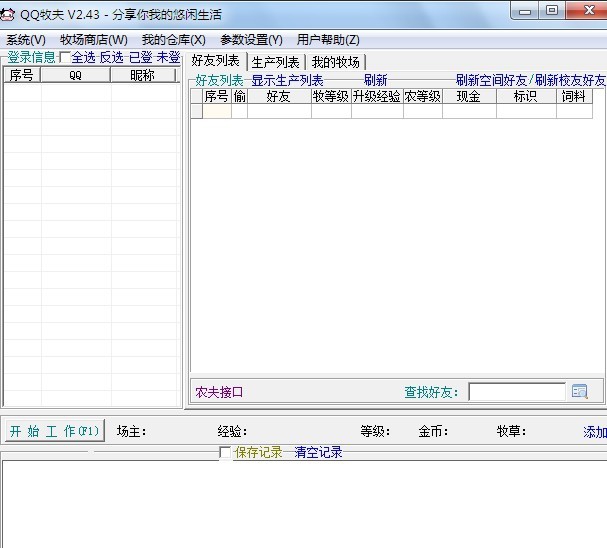Click the 牧等级 column header
Image resolution: width=607 pixels, height=548 pixels.
(331, 96)
